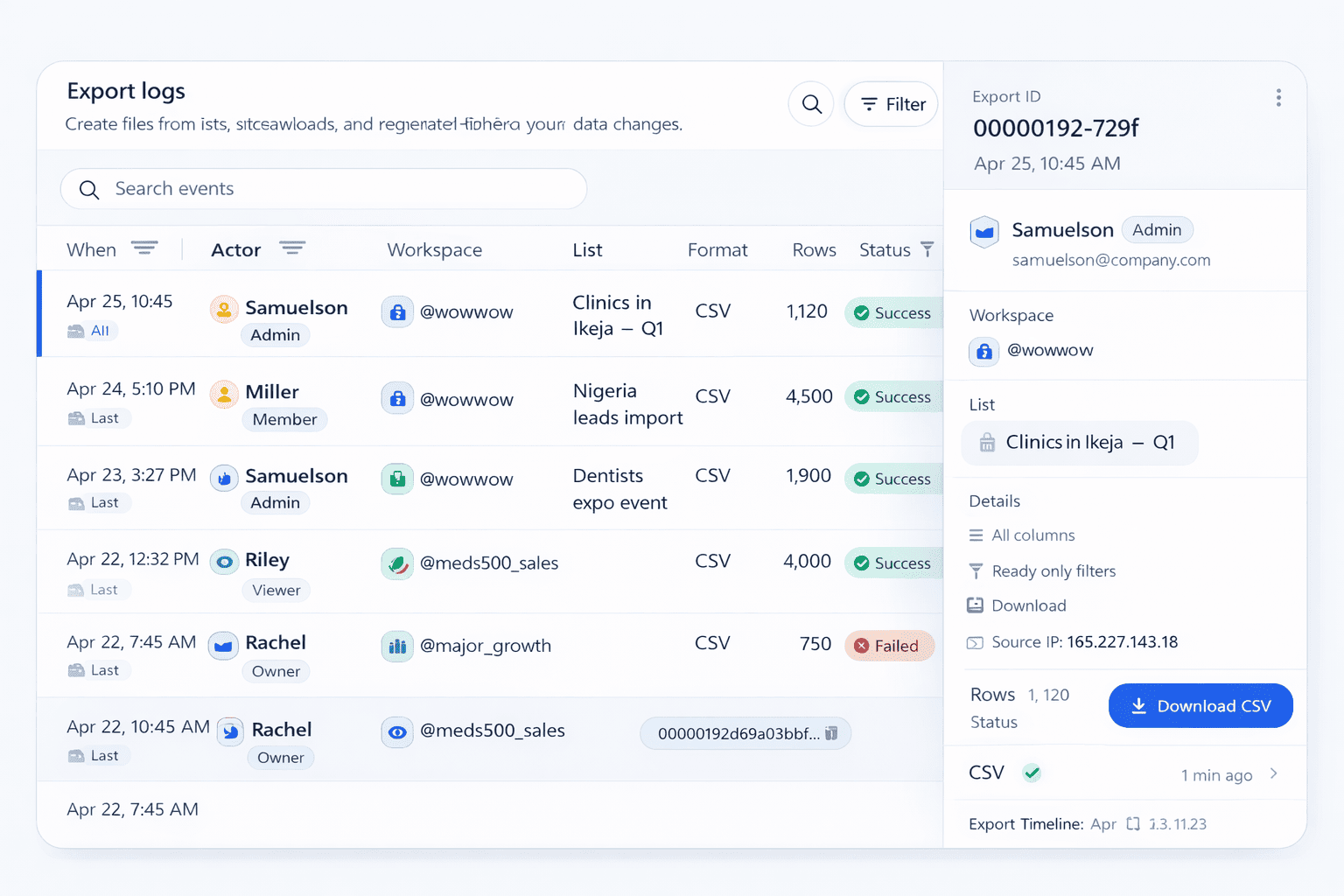The height and width of the screenshot is (896, 1344).
Task: Click the eye icon next to @meds500_sales Rachel row
Action: click(x=397, y=732)
